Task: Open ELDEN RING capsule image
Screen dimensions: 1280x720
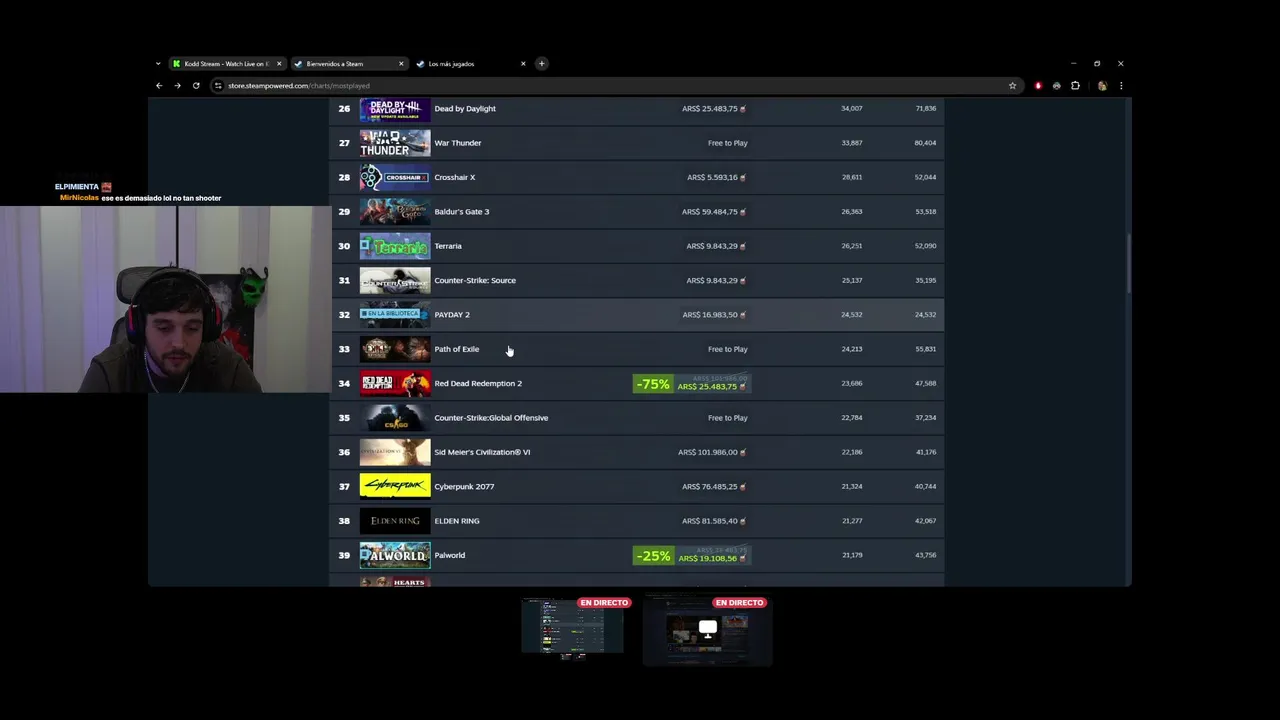Action: point(395,521)
